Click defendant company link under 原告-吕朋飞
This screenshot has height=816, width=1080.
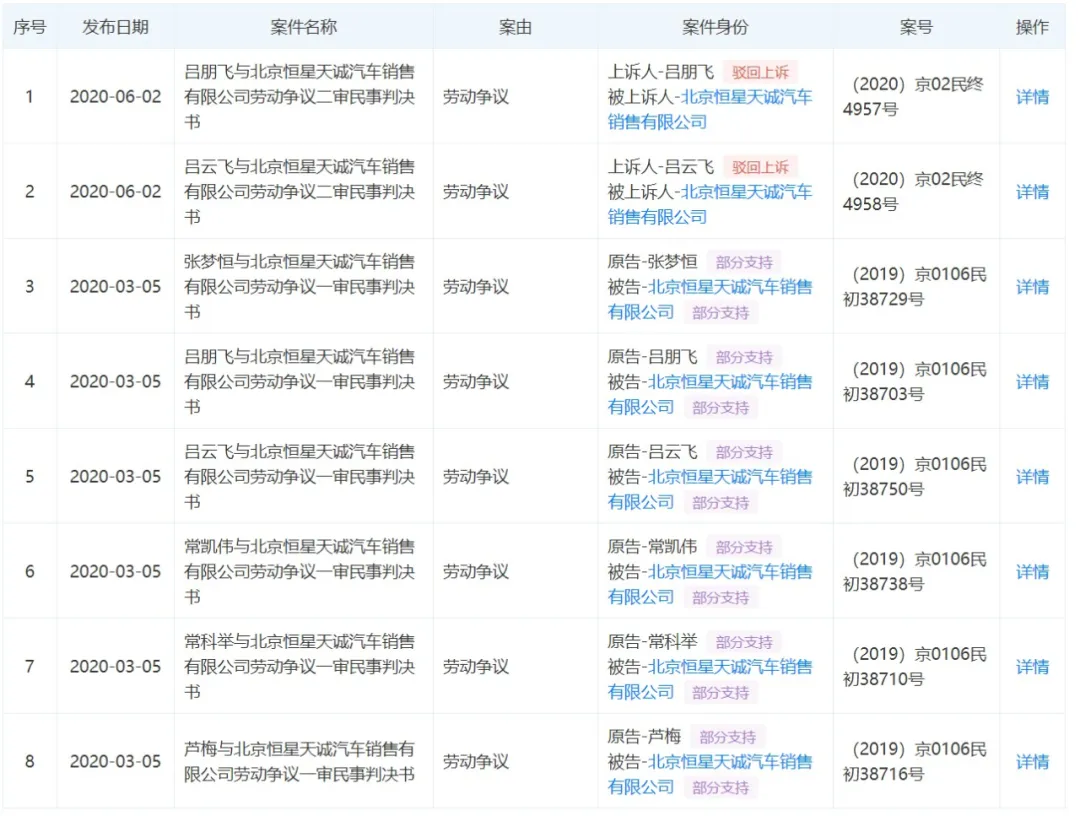pyautogui.click(x=709, y=395)
